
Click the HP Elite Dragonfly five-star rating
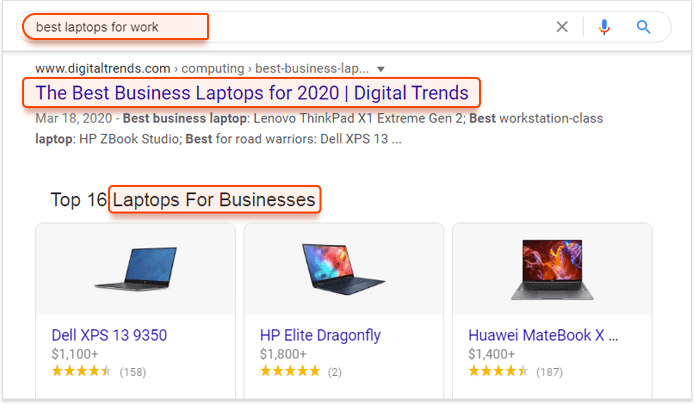290,371
